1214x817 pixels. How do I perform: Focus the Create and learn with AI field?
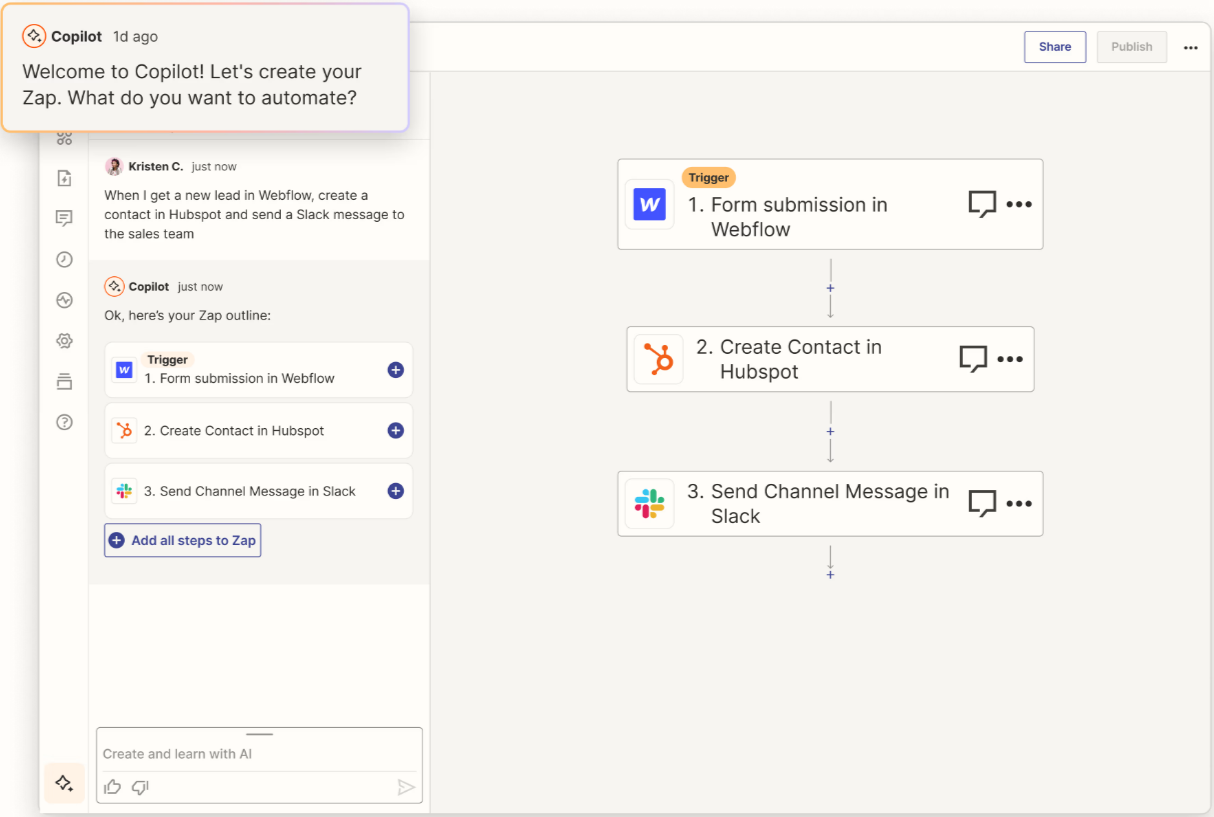tap(259, 754)
